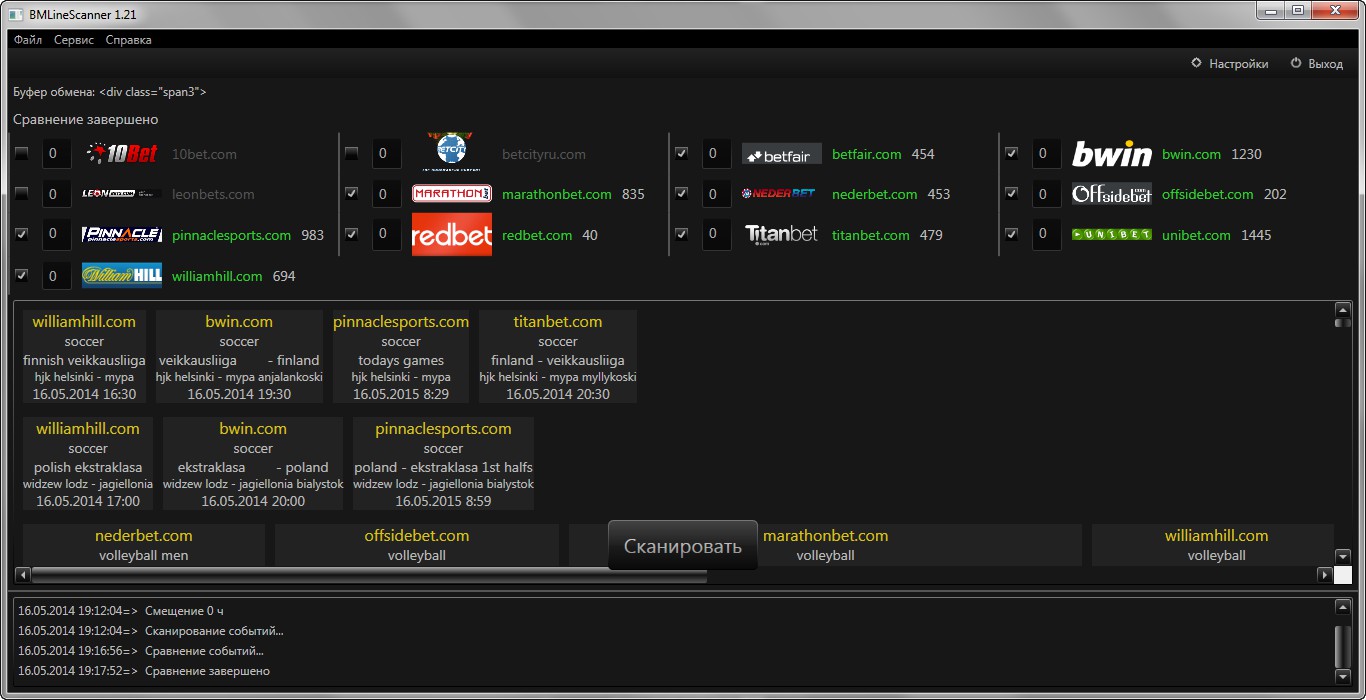1366x700 pixels.
Task: Enable the betcityru.com checkbox
Action: 352,154
